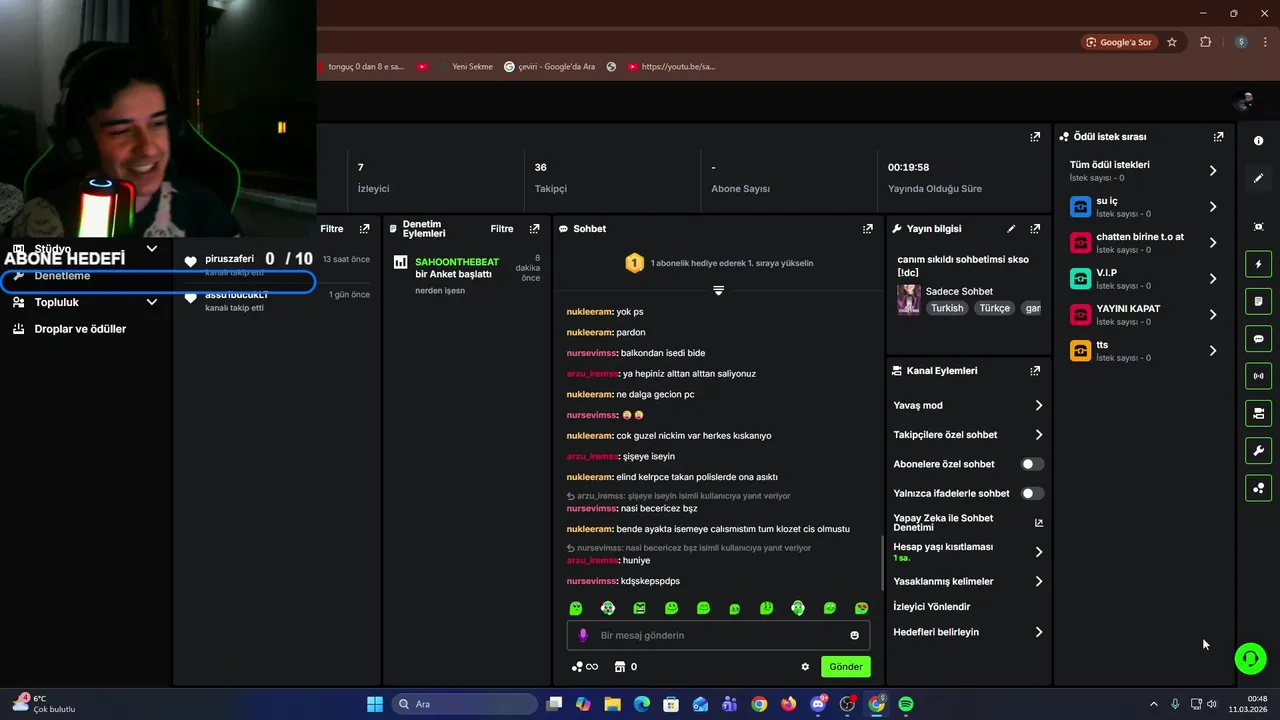Expand Takipçilere özel sohbet options
This screenshot has width=1280, height=720.
(968, 435)
